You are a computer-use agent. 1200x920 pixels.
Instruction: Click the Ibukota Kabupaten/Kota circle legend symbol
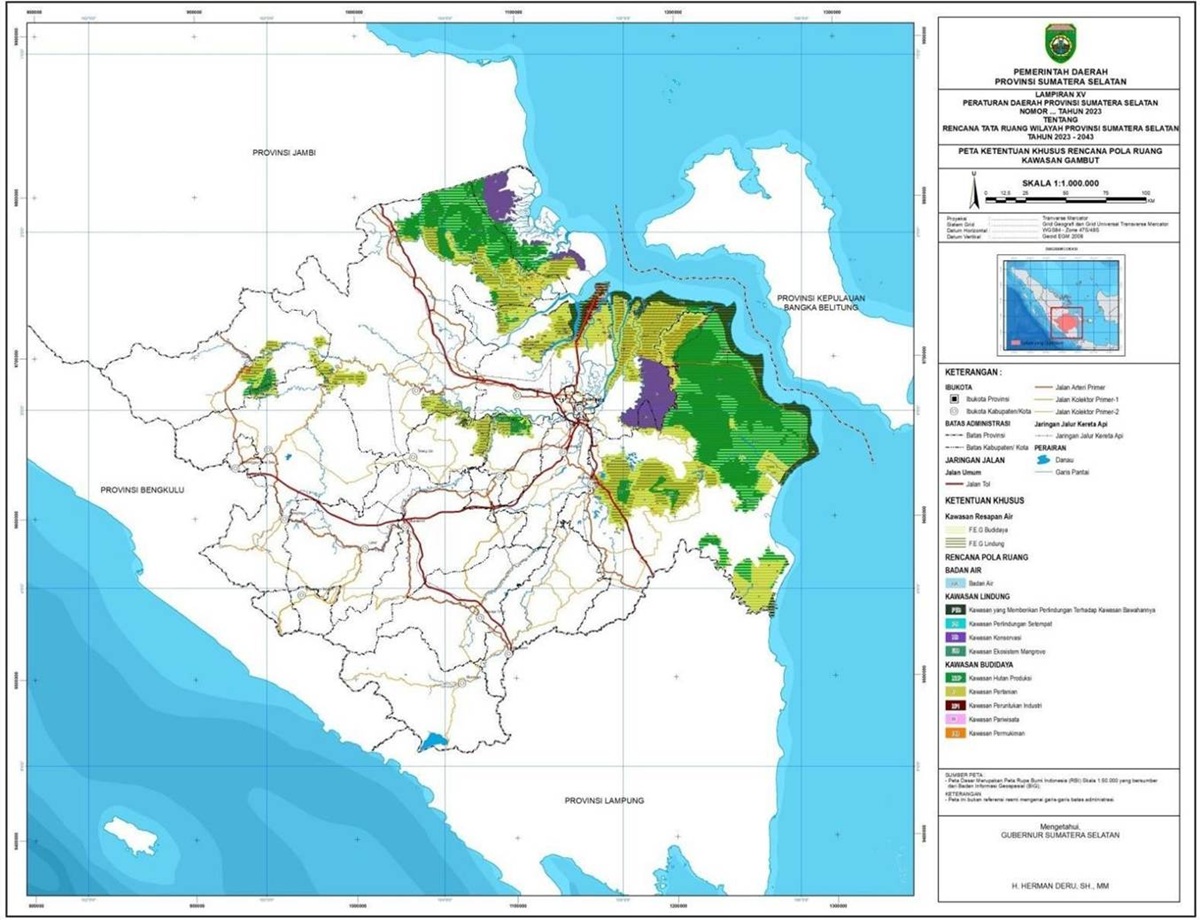955,411
